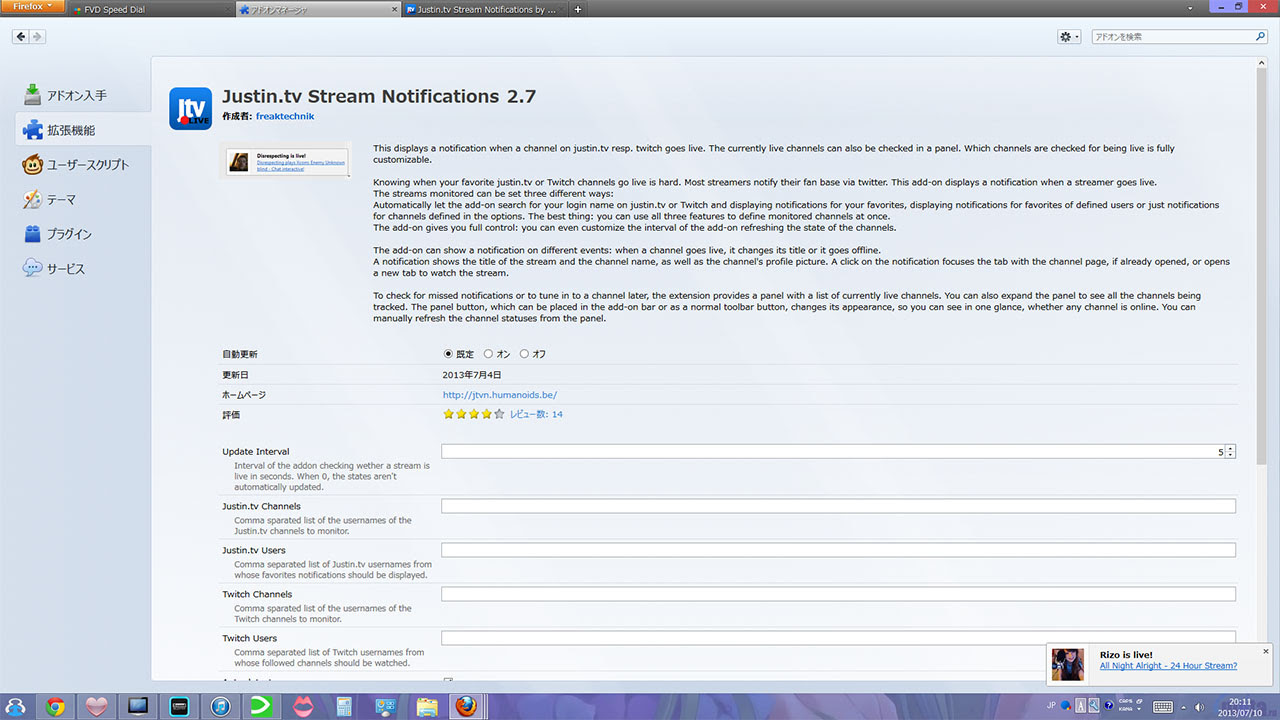Click the Justin.tv Users text field
This screenshot has height=720, width=1280.
pos(838,550)
